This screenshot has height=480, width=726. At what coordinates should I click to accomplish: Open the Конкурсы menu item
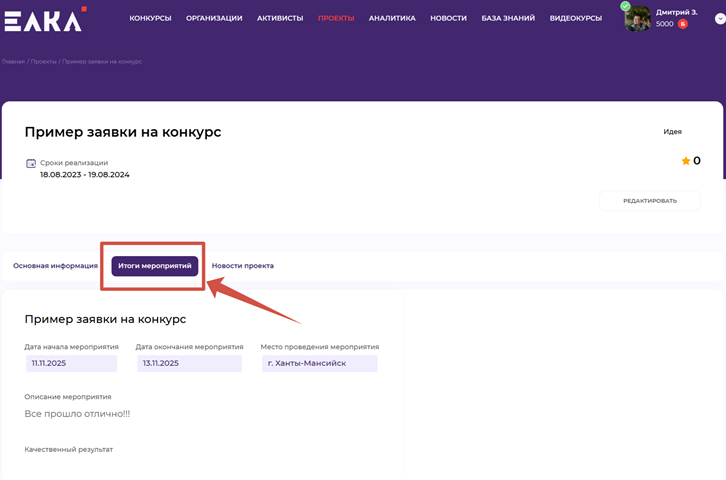[150, 18]
